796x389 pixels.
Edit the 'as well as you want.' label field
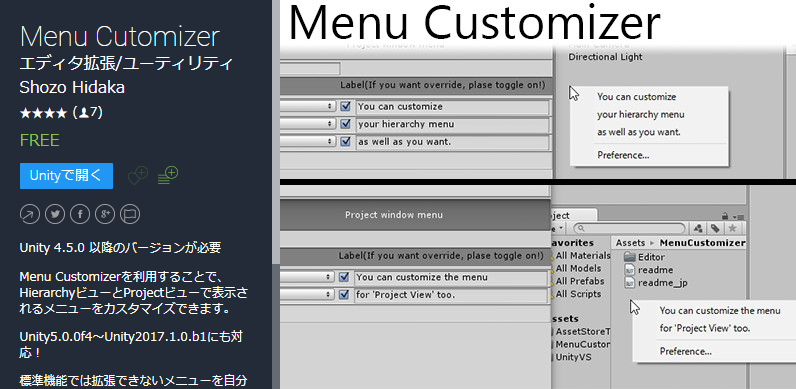click(452, 142)
